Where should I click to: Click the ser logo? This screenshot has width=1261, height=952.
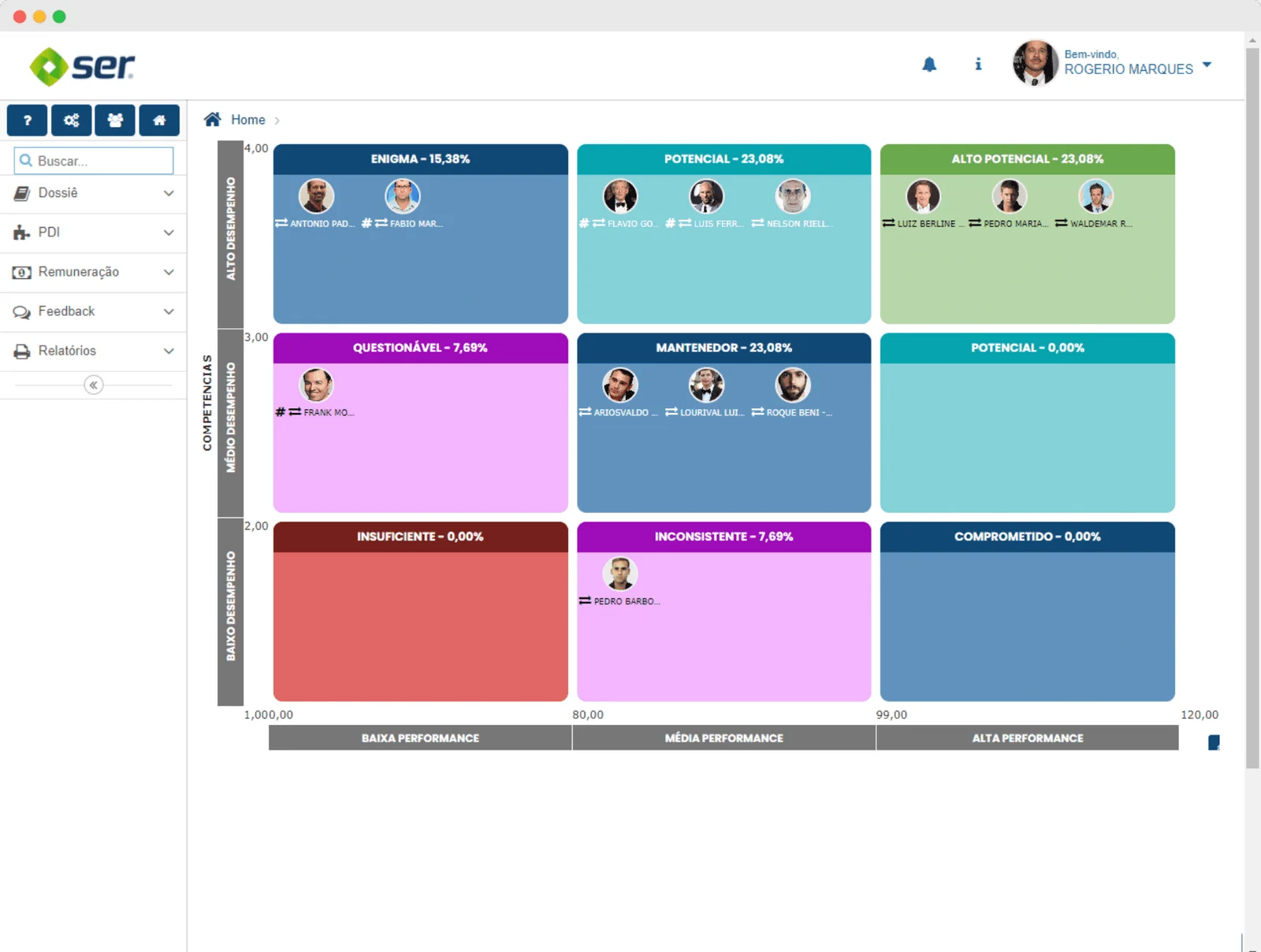[82, 66]
